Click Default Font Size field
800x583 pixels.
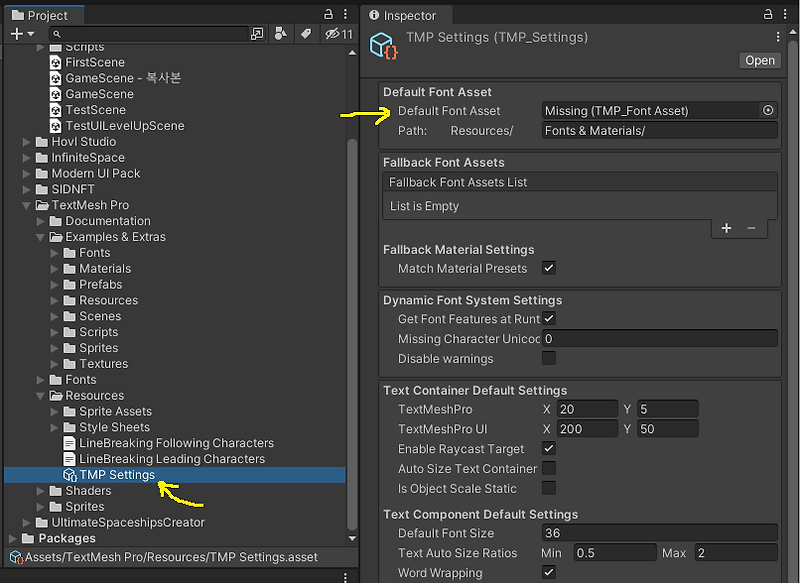660,533
